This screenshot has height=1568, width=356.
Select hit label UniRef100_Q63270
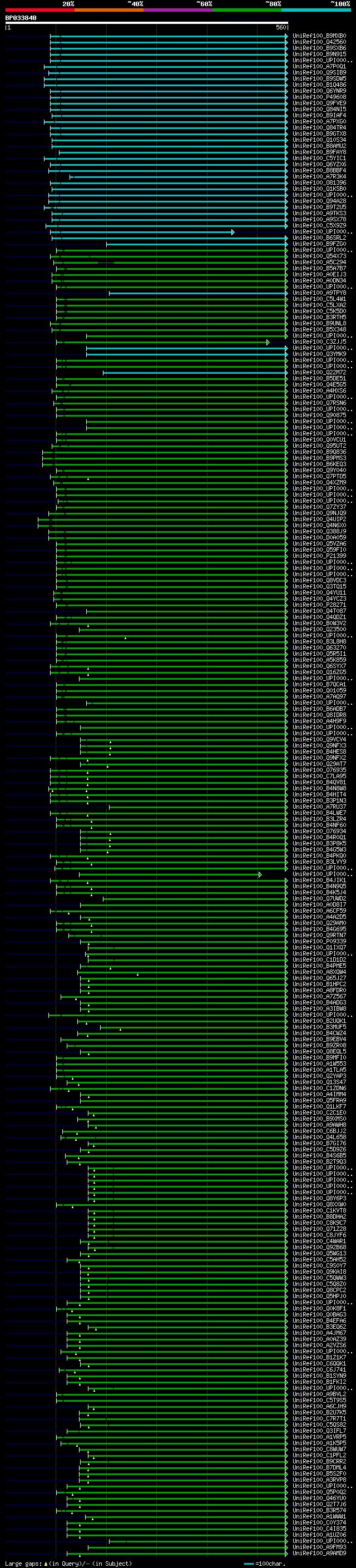click(319, 647)
